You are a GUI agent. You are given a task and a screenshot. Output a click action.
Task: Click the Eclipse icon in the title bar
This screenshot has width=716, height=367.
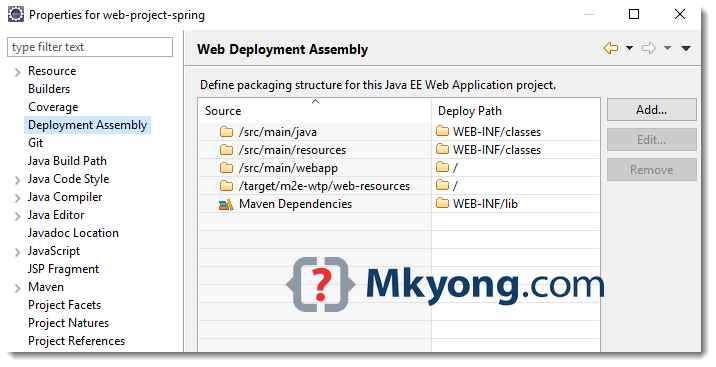coord(16,14)
